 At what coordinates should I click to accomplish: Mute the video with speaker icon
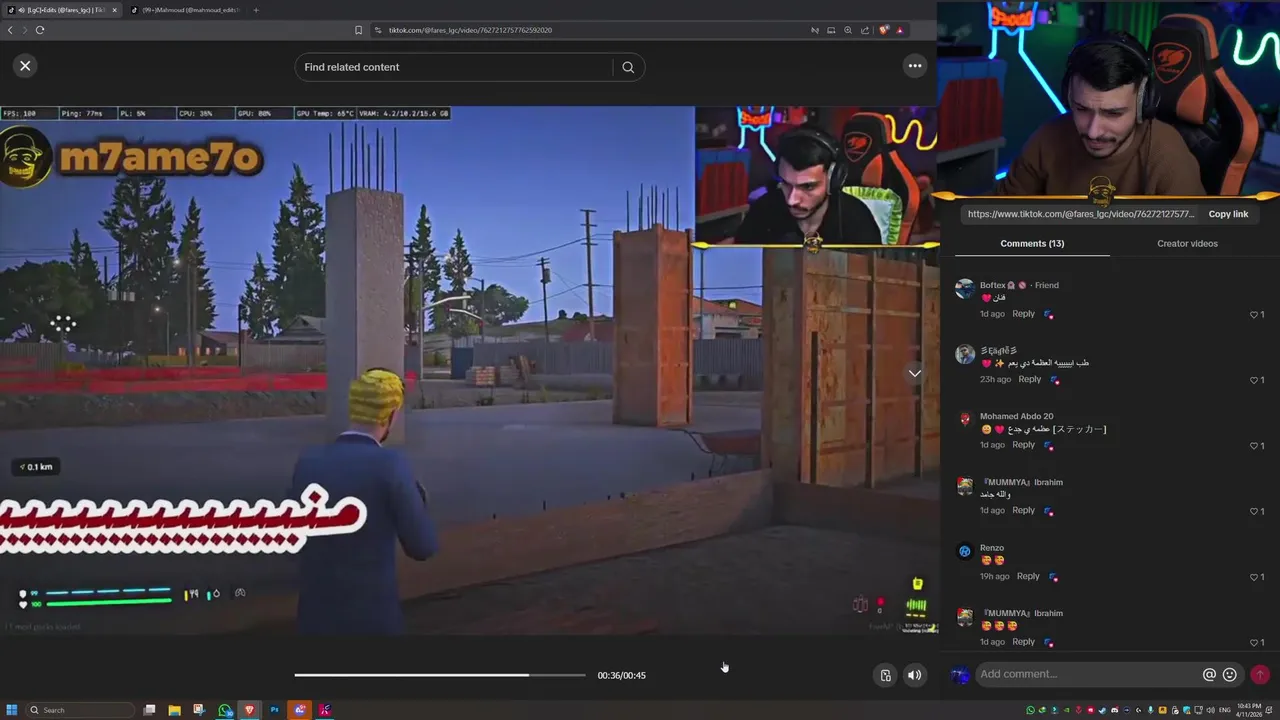(914, 675)
